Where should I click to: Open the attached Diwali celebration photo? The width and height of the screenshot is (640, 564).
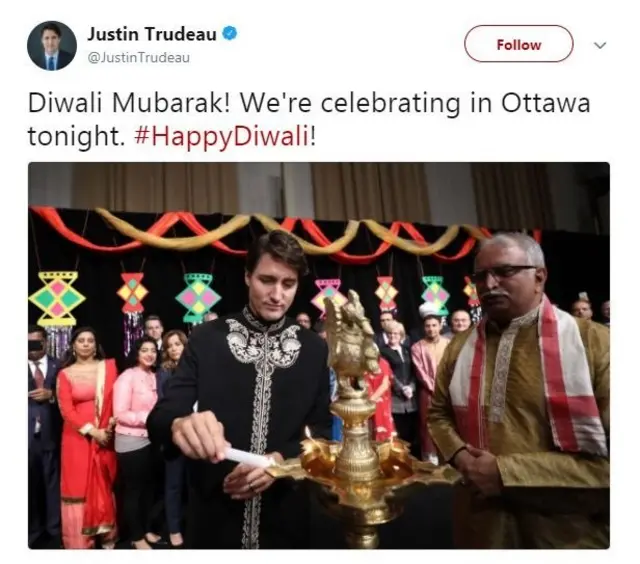coord(319,355)
